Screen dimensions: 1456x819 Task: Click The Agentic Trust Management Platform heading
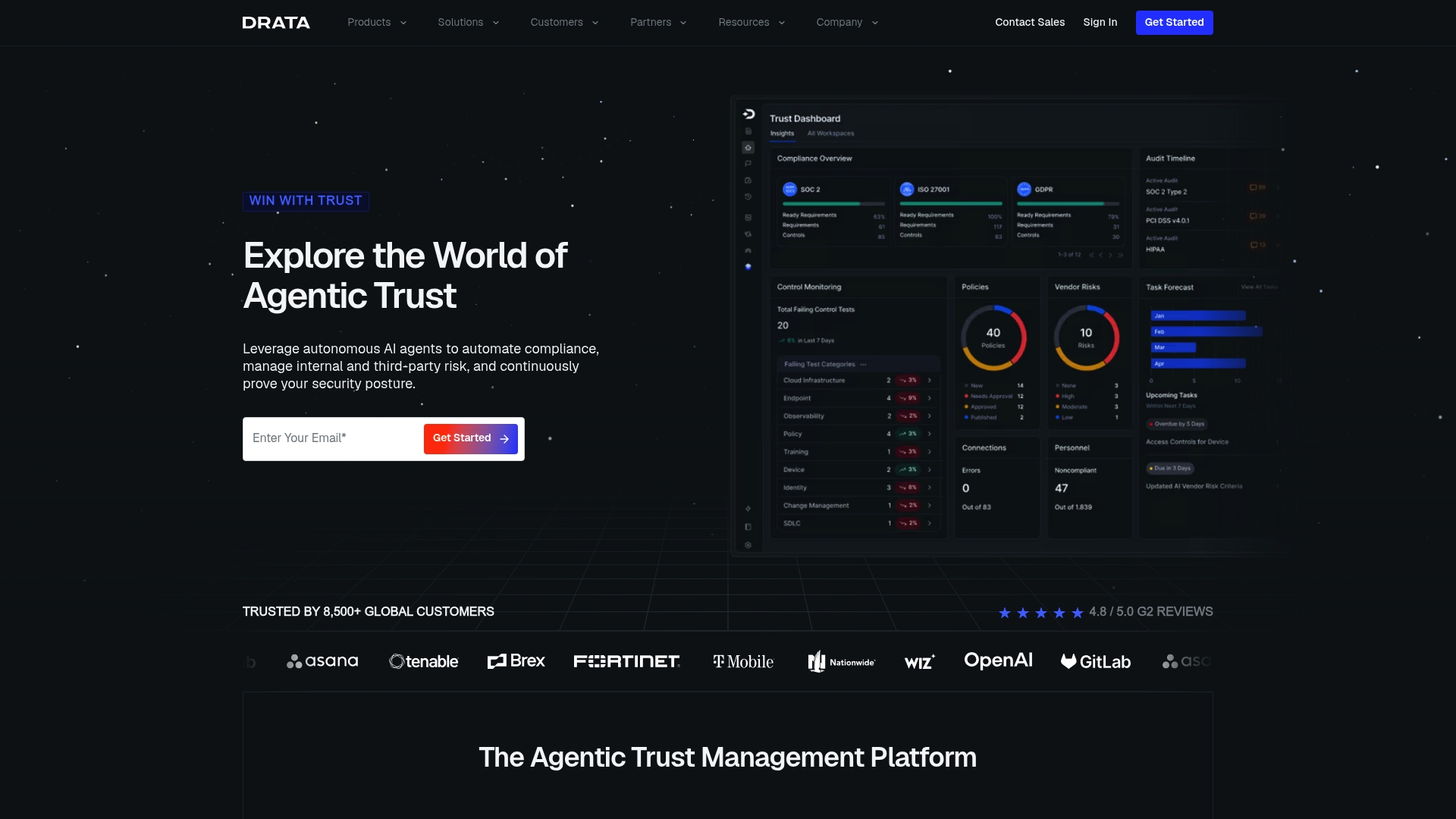point(728,758)
